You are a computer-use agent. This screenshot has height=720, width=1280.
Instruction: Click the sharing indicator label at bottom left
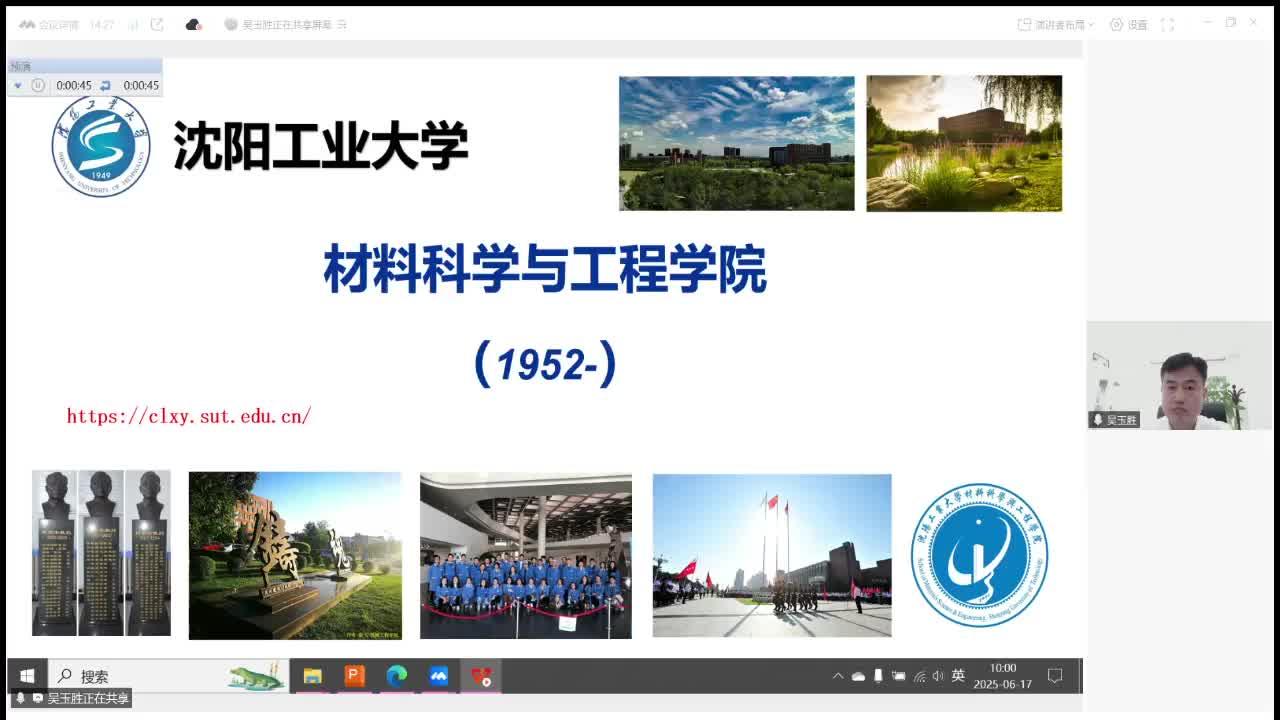[70, 698]
